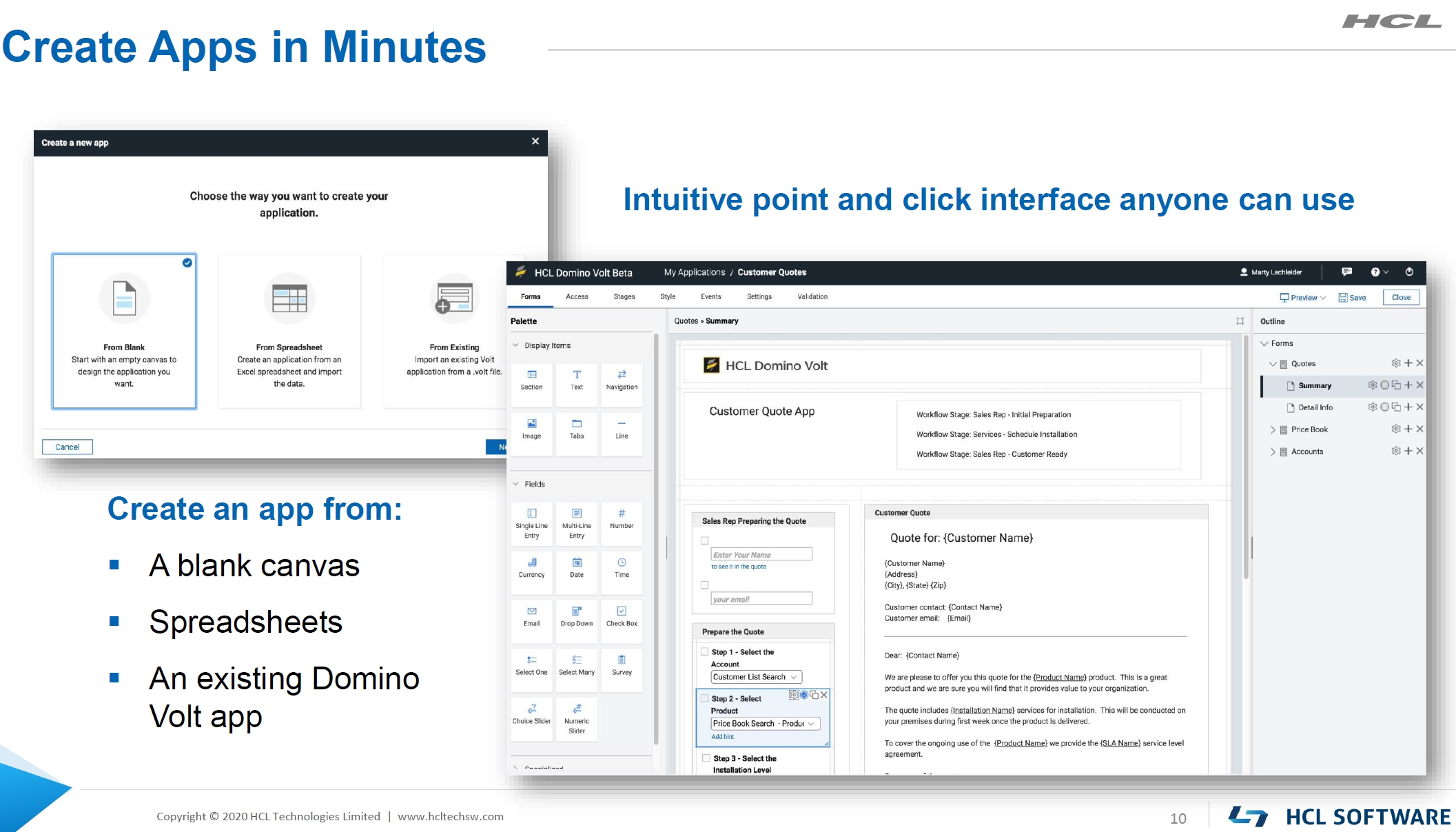Image resolution: width=1456 pixels, height=832 pixels.
Task: Open the Preview dropdown menu
Action: tap(1302, 298)
